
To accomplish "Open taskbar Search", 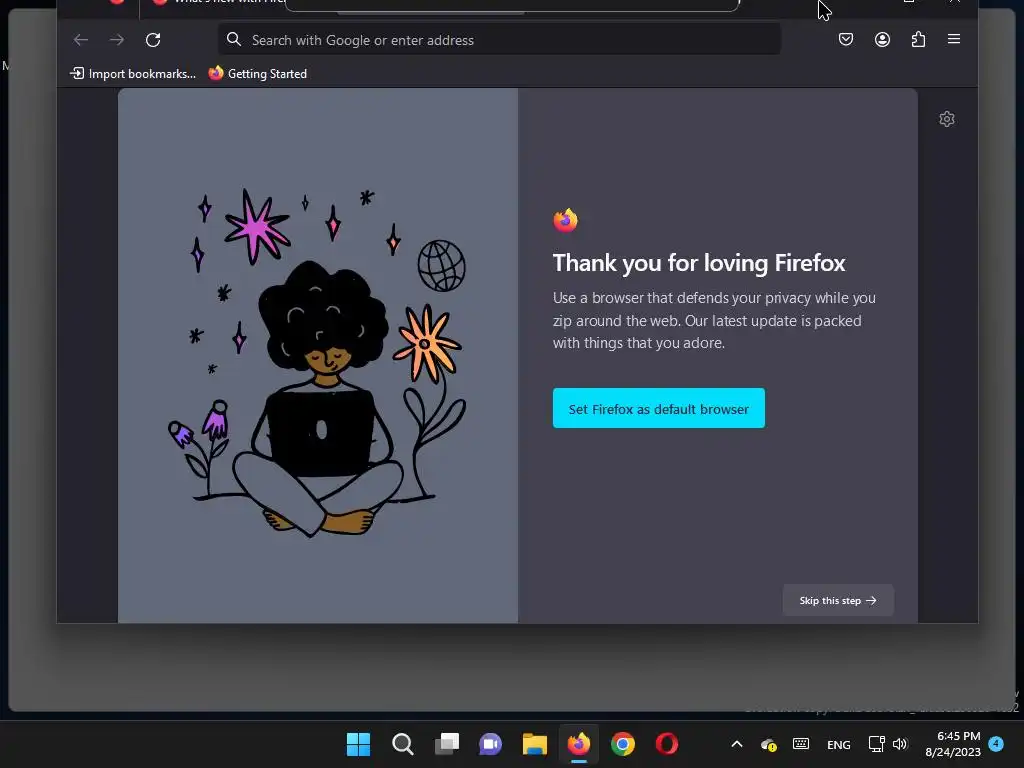I will (402, 744).
